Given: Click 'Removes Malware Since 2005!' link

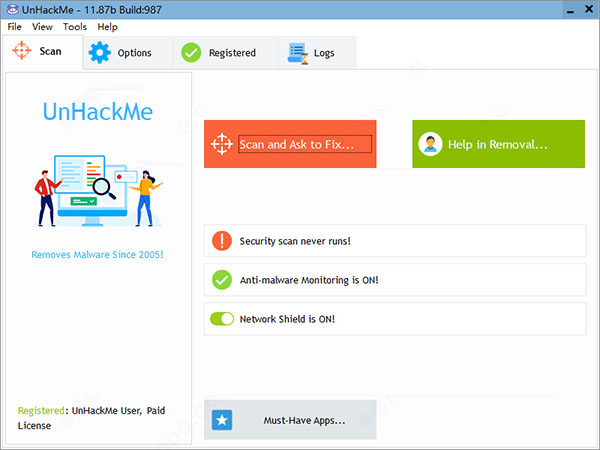Looking at the screenshot, I should click(x=97, y=254).
